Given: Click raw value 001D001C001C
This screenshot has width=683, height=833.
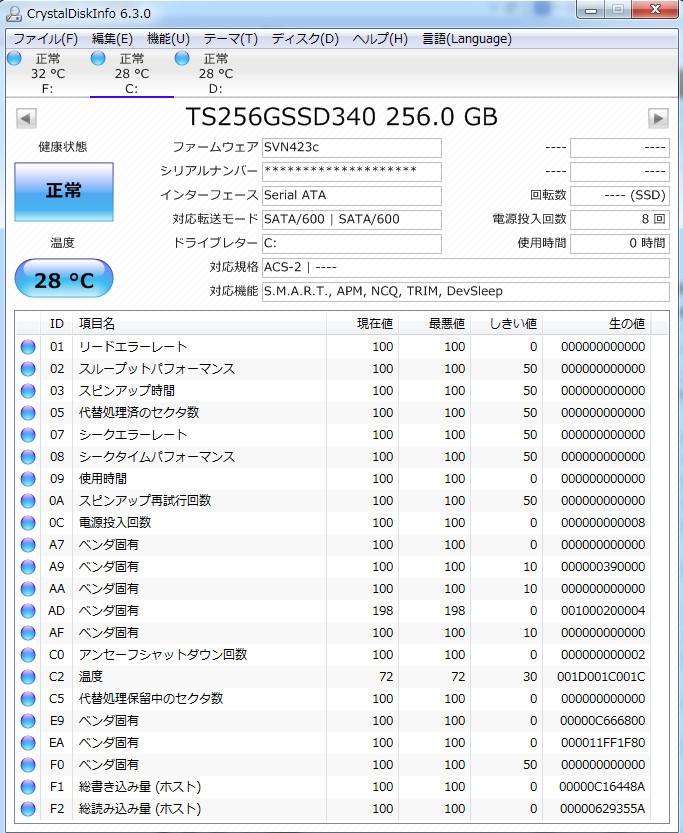Looking at the screenshot, I should 601,677.
